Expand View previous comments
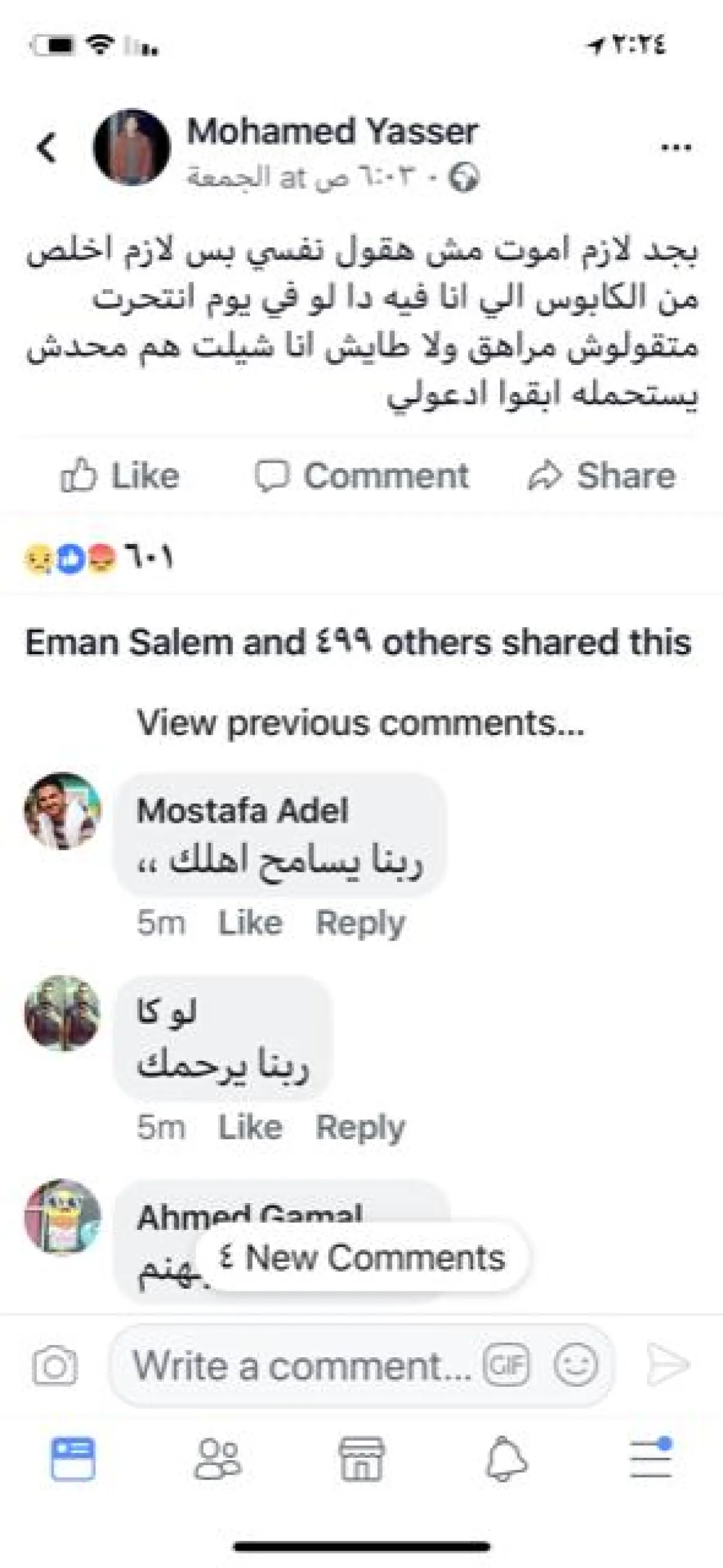This screenshot has width=723, height=1568. click(360, 723)
